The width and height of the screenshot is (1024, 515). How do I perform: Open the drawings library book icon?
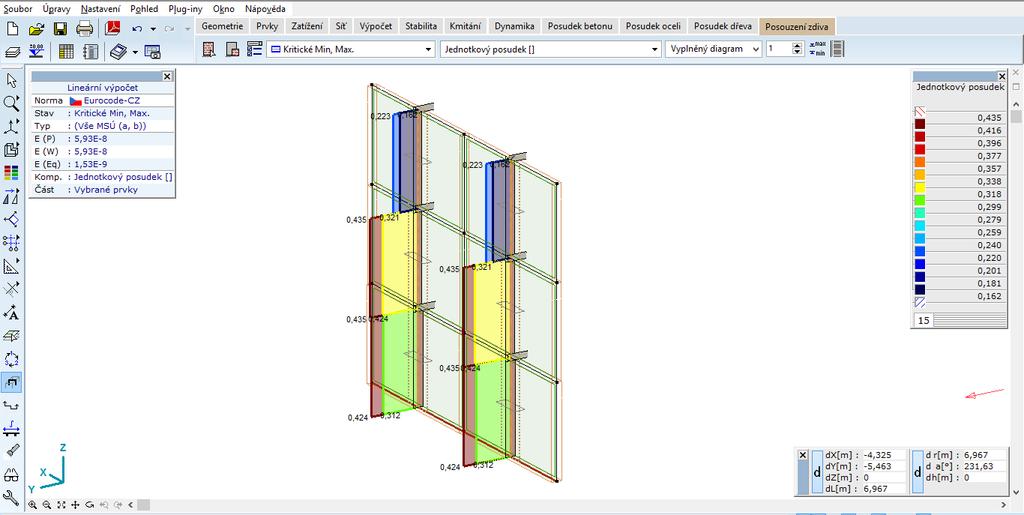point(118,51)
